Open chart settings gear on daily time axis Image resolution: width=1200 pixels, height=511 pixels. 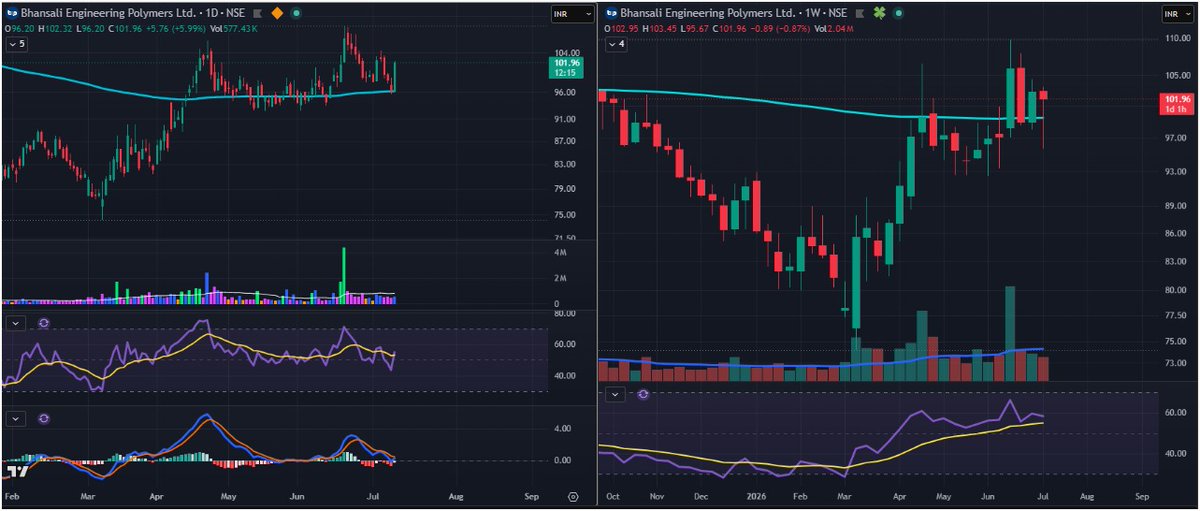573,496
